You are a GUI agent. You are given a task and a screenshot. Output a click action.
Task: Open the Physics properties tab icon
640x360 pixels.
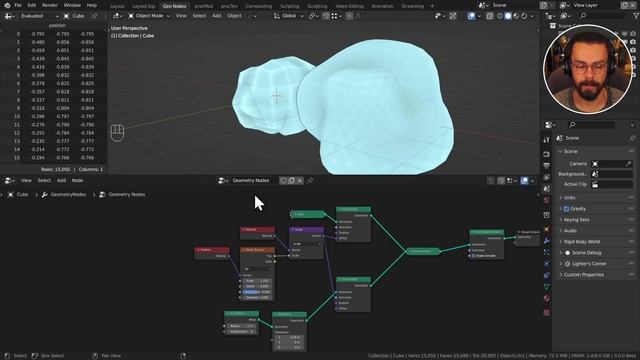point(547,264)
